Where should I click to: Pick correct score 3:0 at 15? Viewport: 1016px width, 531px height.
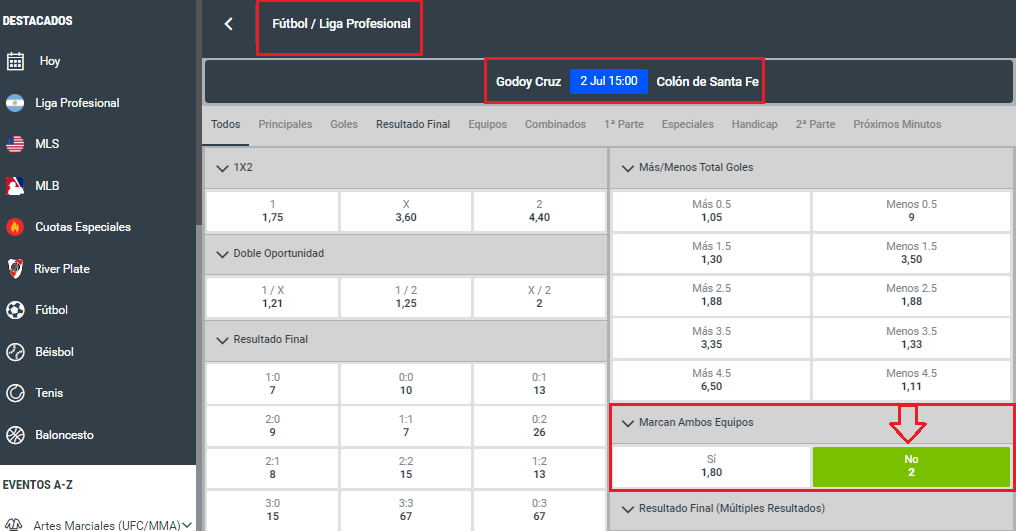(x=272, y=510)
